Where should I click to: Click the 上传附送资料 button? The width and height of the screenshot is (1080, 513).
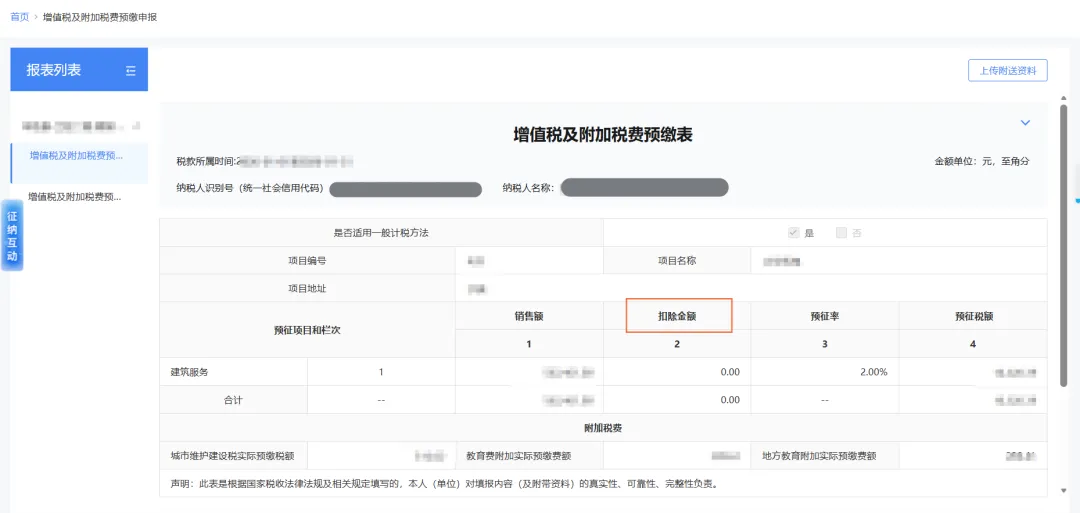(1008, 70)
